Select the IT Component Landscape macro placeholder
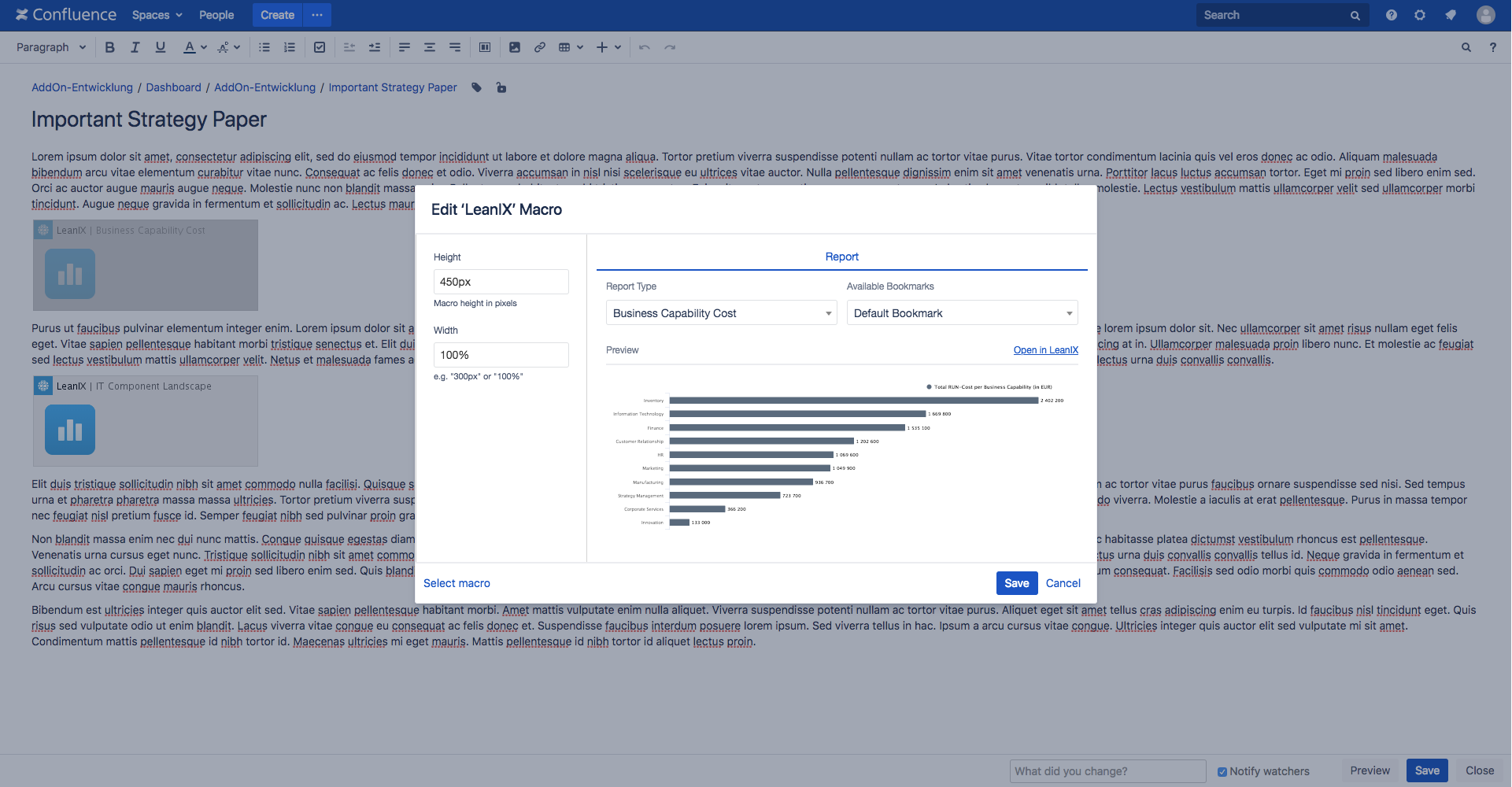Image resolution: width=1512 pixels, height=787 pixels. pos(146,421)
